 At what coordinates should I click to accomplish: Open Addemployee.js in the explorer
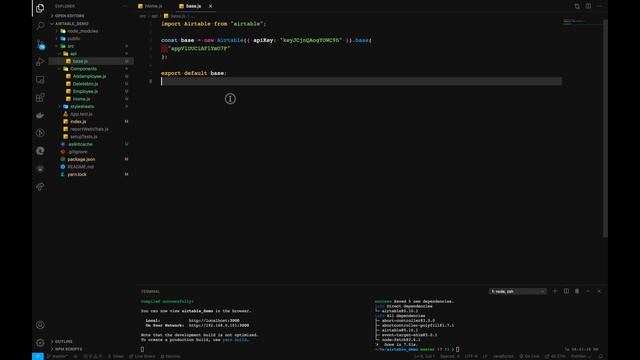pyautogui.click(x=89, y=76)
